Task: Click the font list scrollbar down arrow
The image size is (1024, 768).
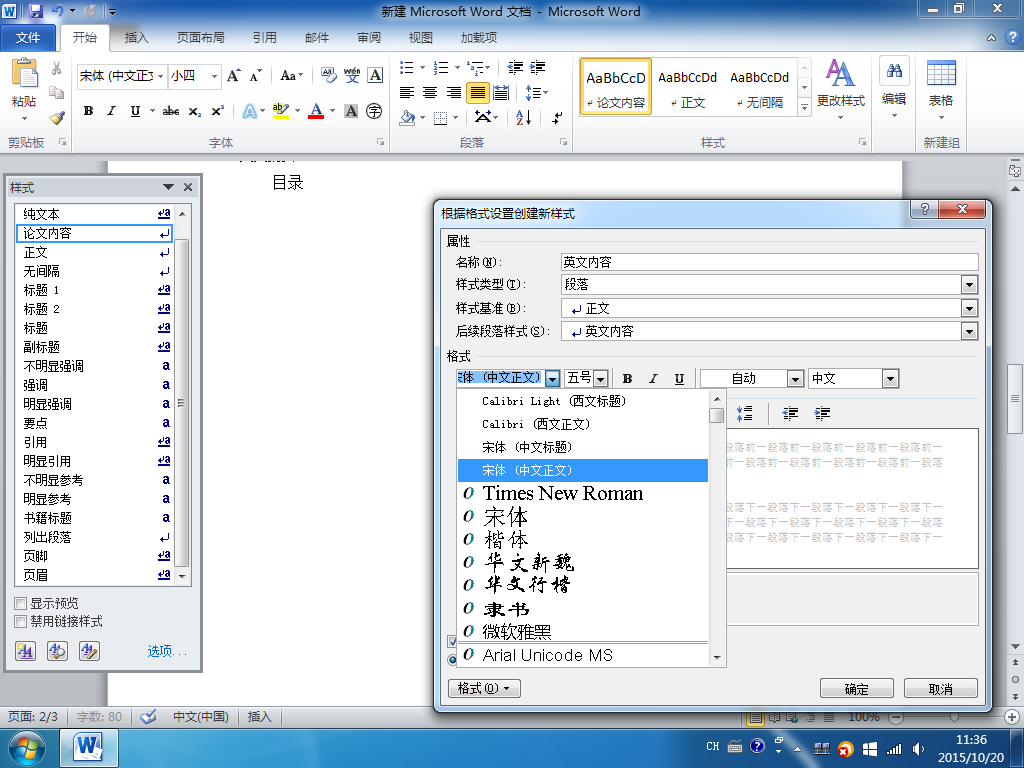Action: point(716,658)
